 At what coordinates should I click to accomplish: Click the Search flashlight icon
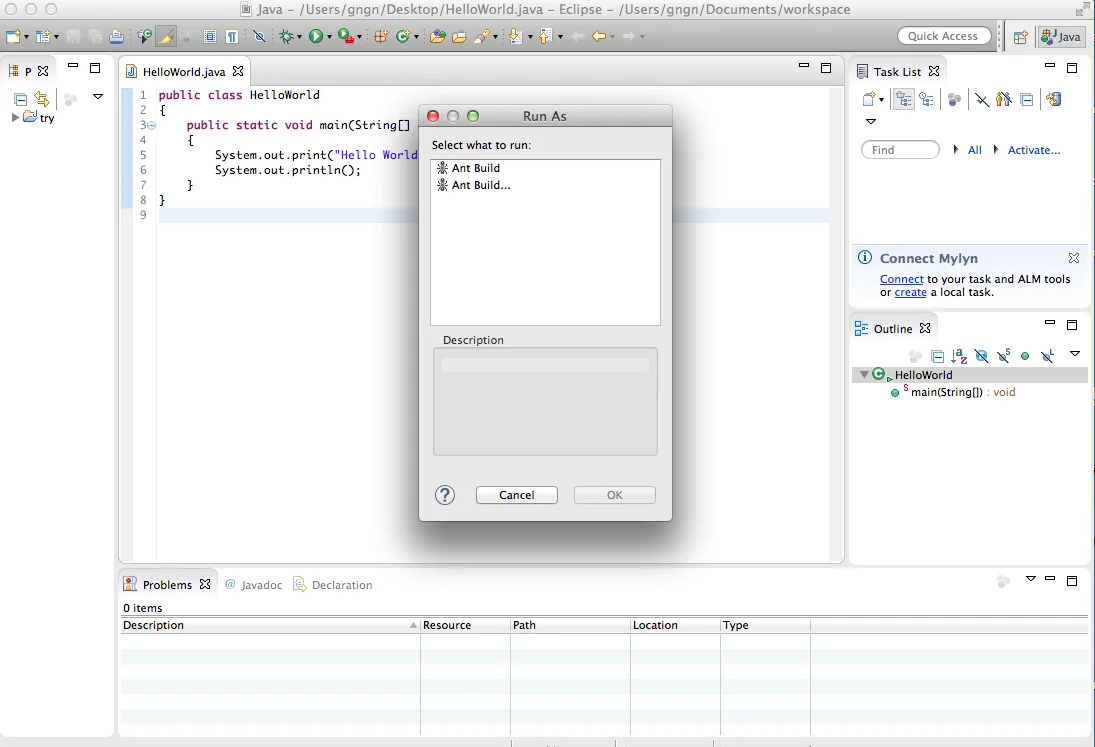click(x=481, y=36)
